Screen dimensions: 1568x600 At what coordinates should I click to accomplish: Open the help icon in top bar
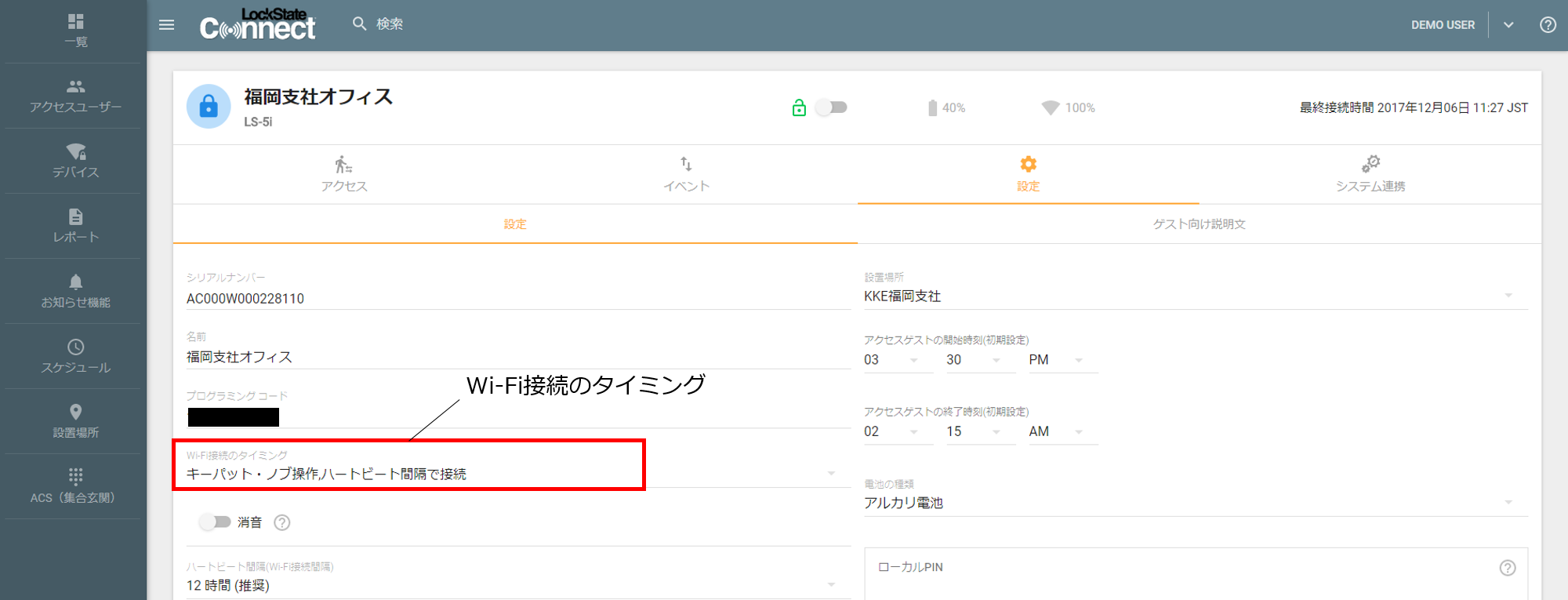pos(1548,25)
